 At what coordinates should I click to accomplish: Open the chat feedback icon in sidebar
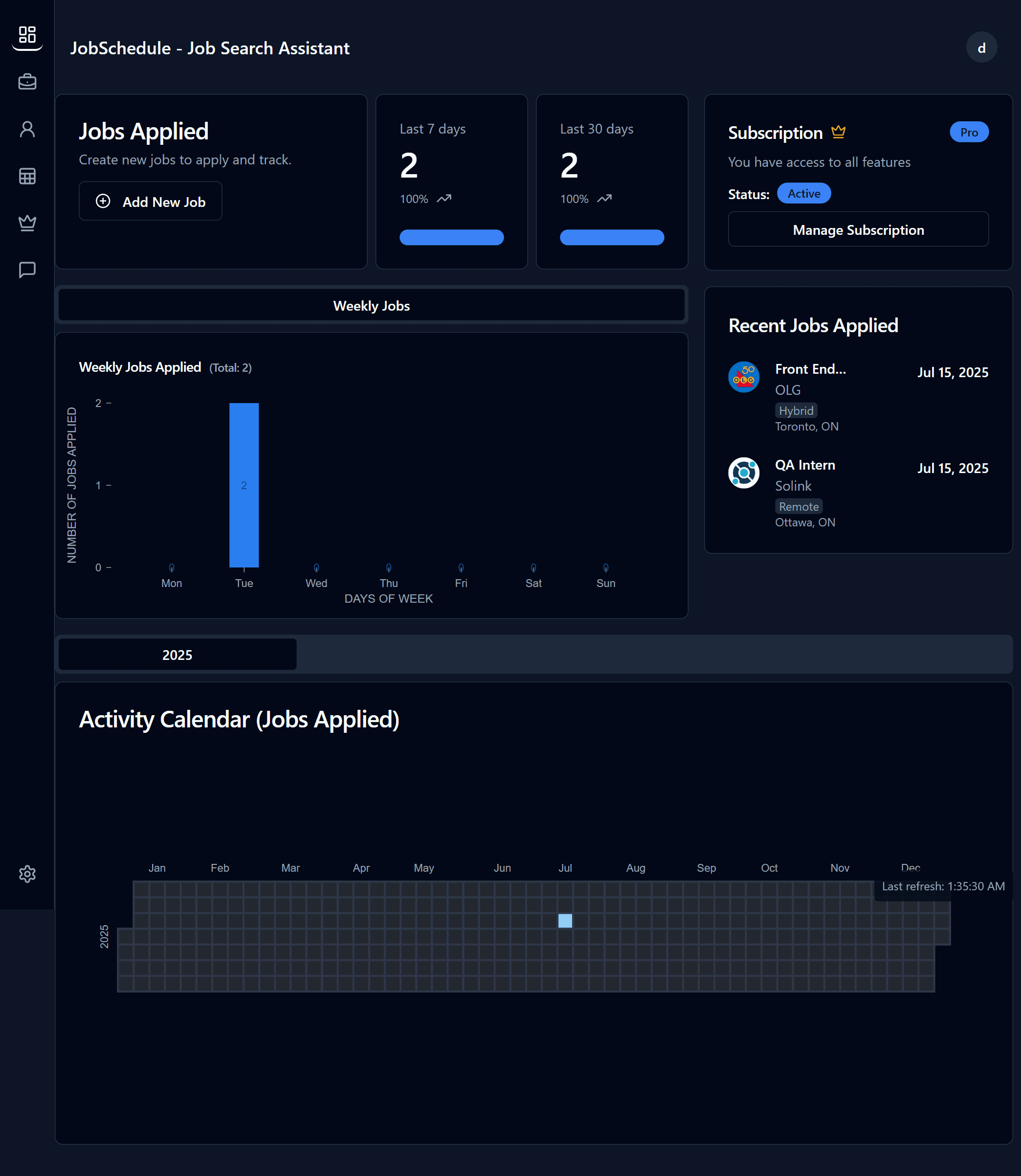(x=27, y=269)
